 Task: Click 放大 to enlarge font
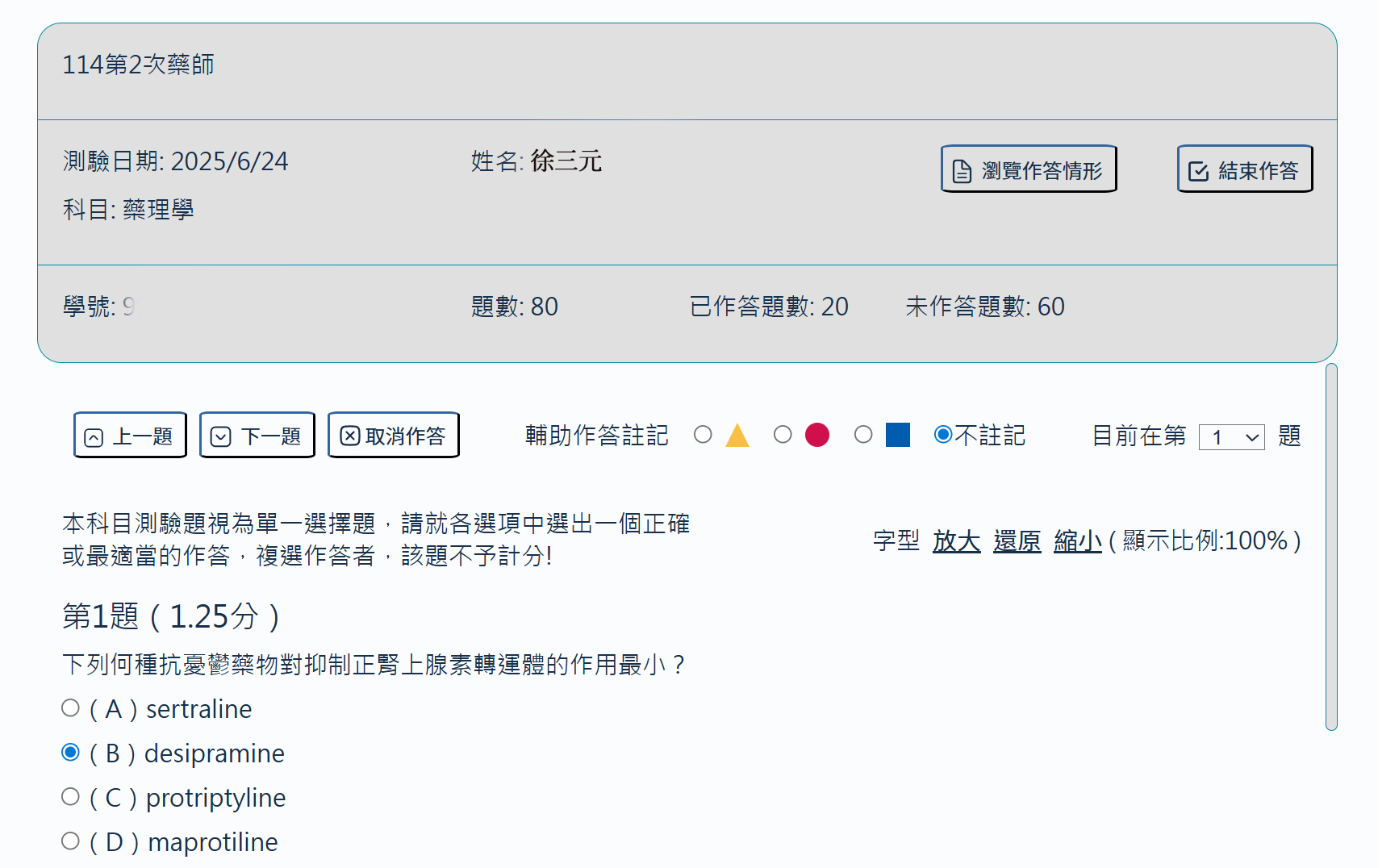(956, 540)
